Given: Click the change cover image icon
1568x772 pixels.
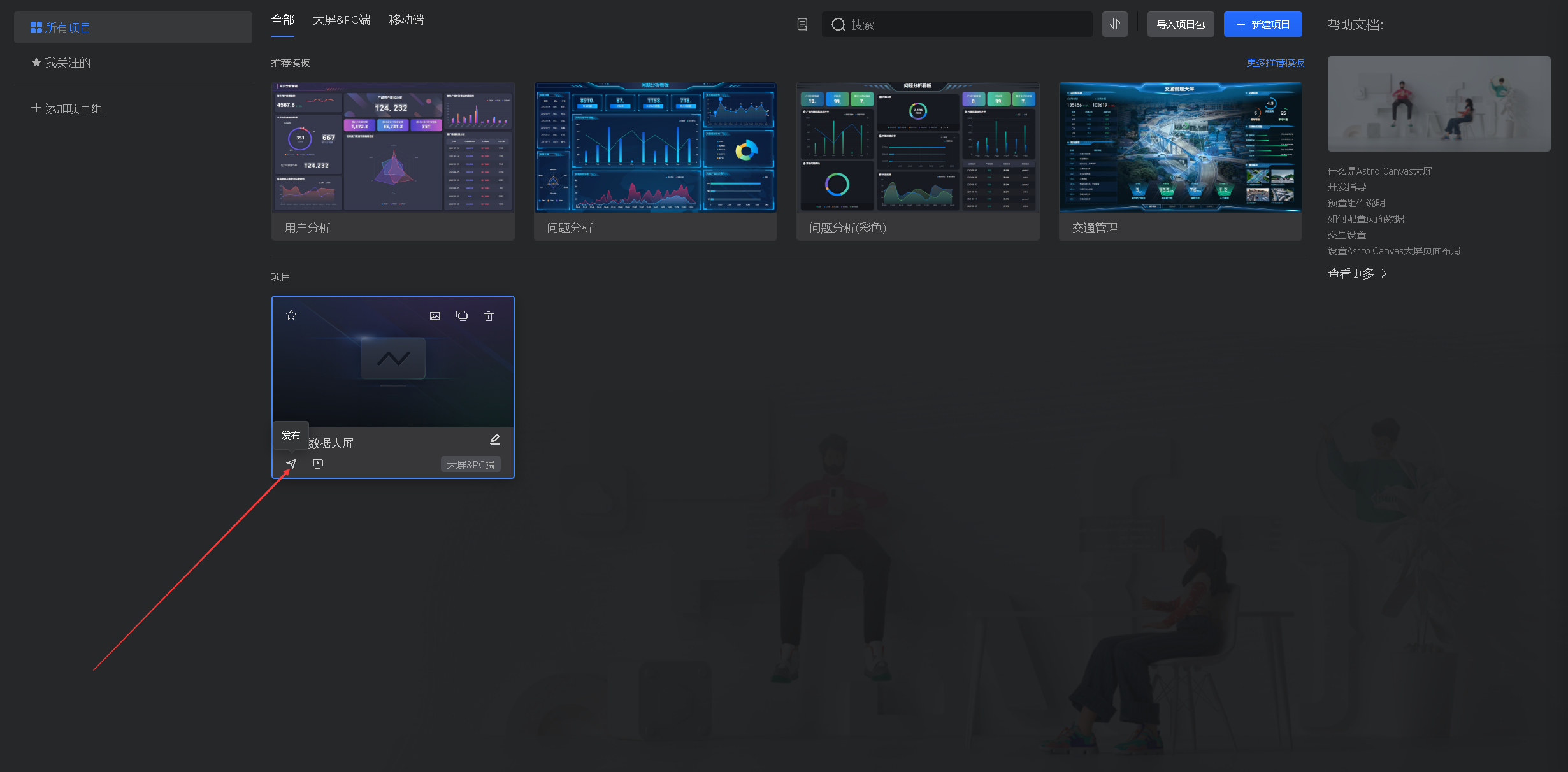Looking at the screenshot, I should tap(435, 316).
